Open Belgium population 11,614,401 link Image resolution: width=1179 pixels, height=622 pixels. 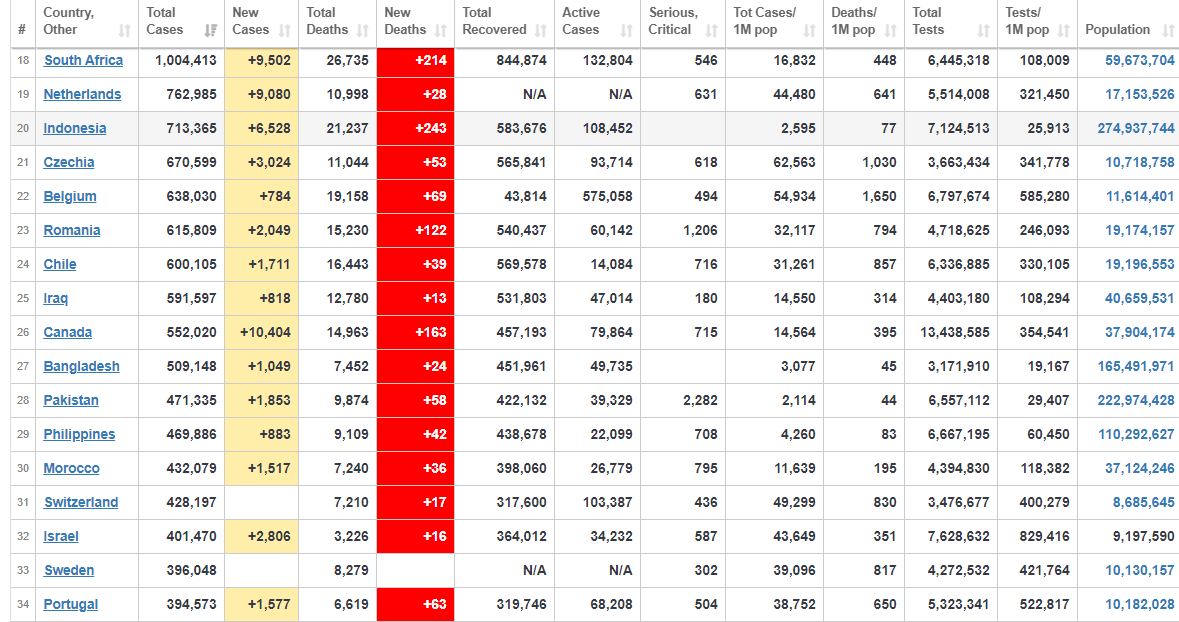point(1140,196)
